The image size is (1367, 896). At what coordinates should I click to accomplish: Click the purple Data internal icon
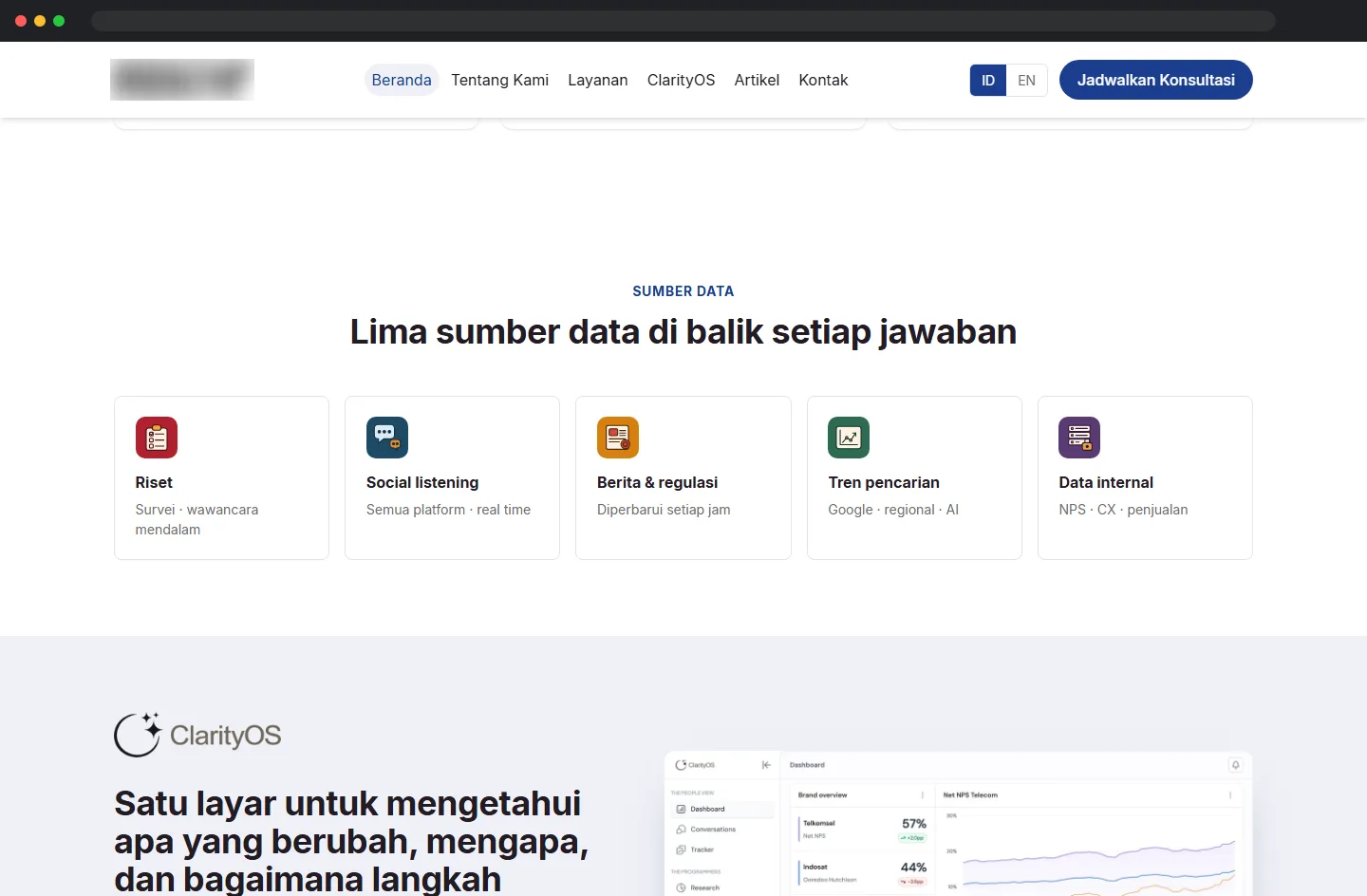click(x=1079, y=438)
